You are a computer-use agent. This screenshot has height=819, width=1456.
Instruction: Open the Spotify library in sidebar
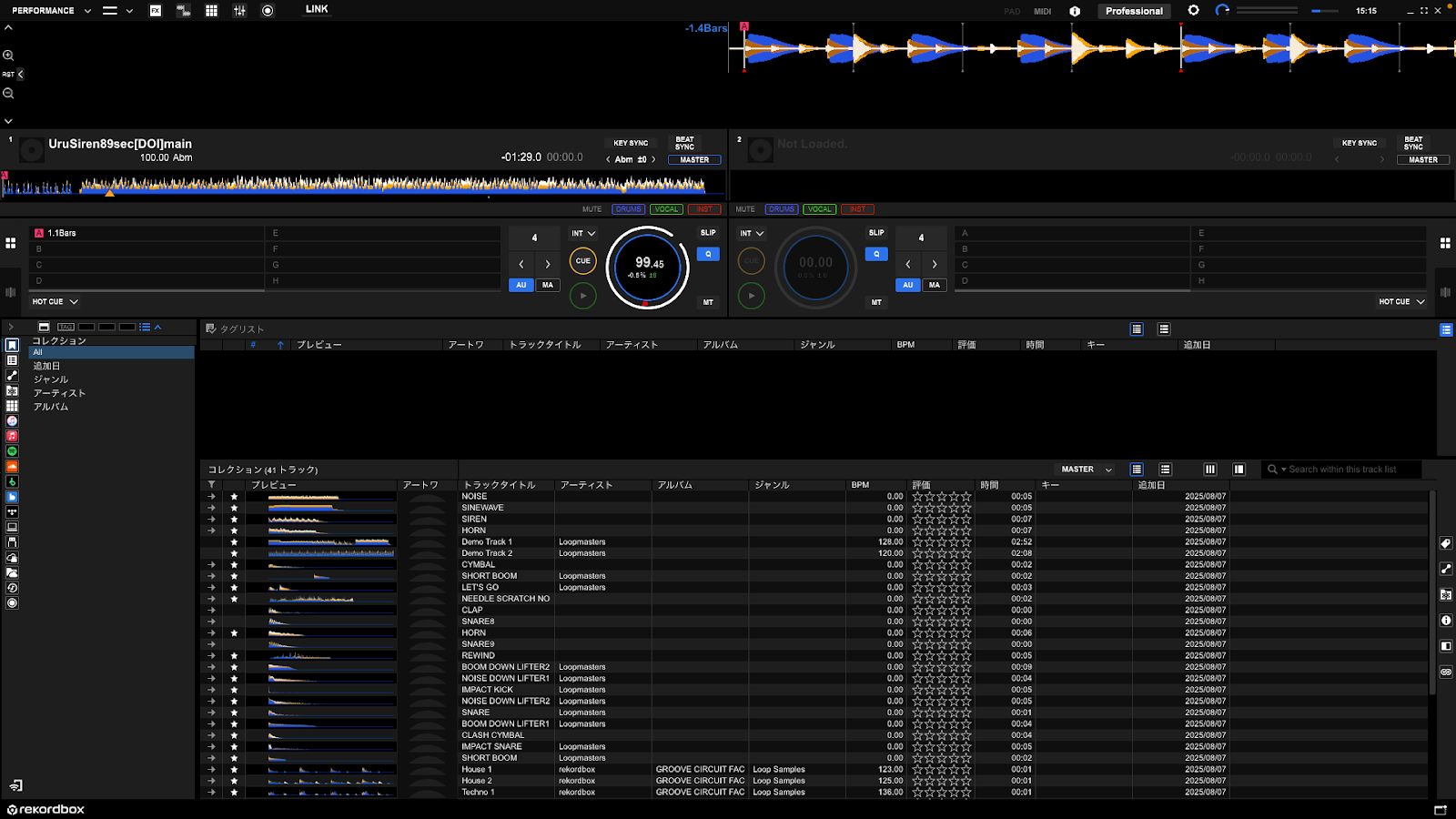pyautogui.click(x=12, y=451)
